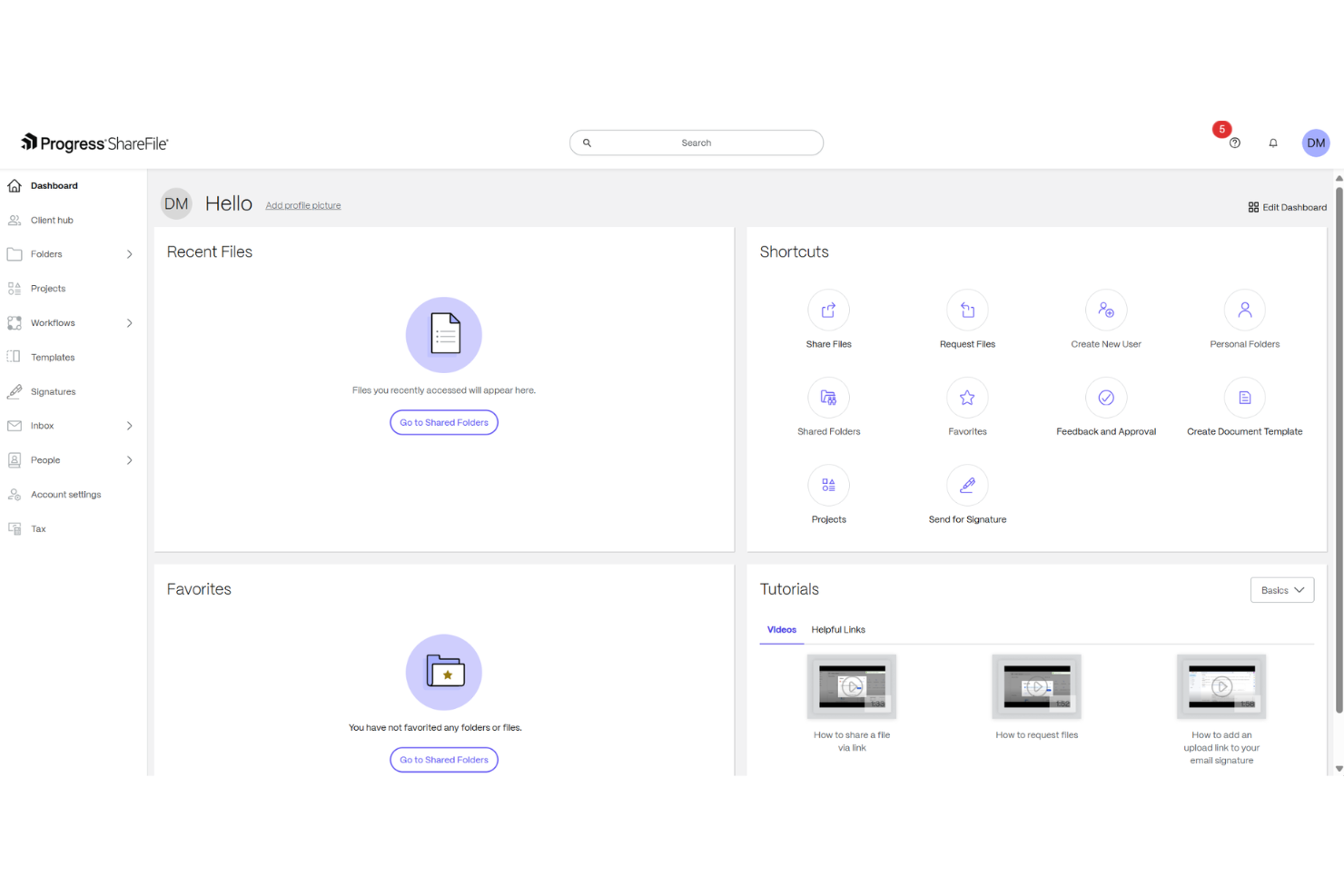Play How to request files video

(x=1037, y=687)
